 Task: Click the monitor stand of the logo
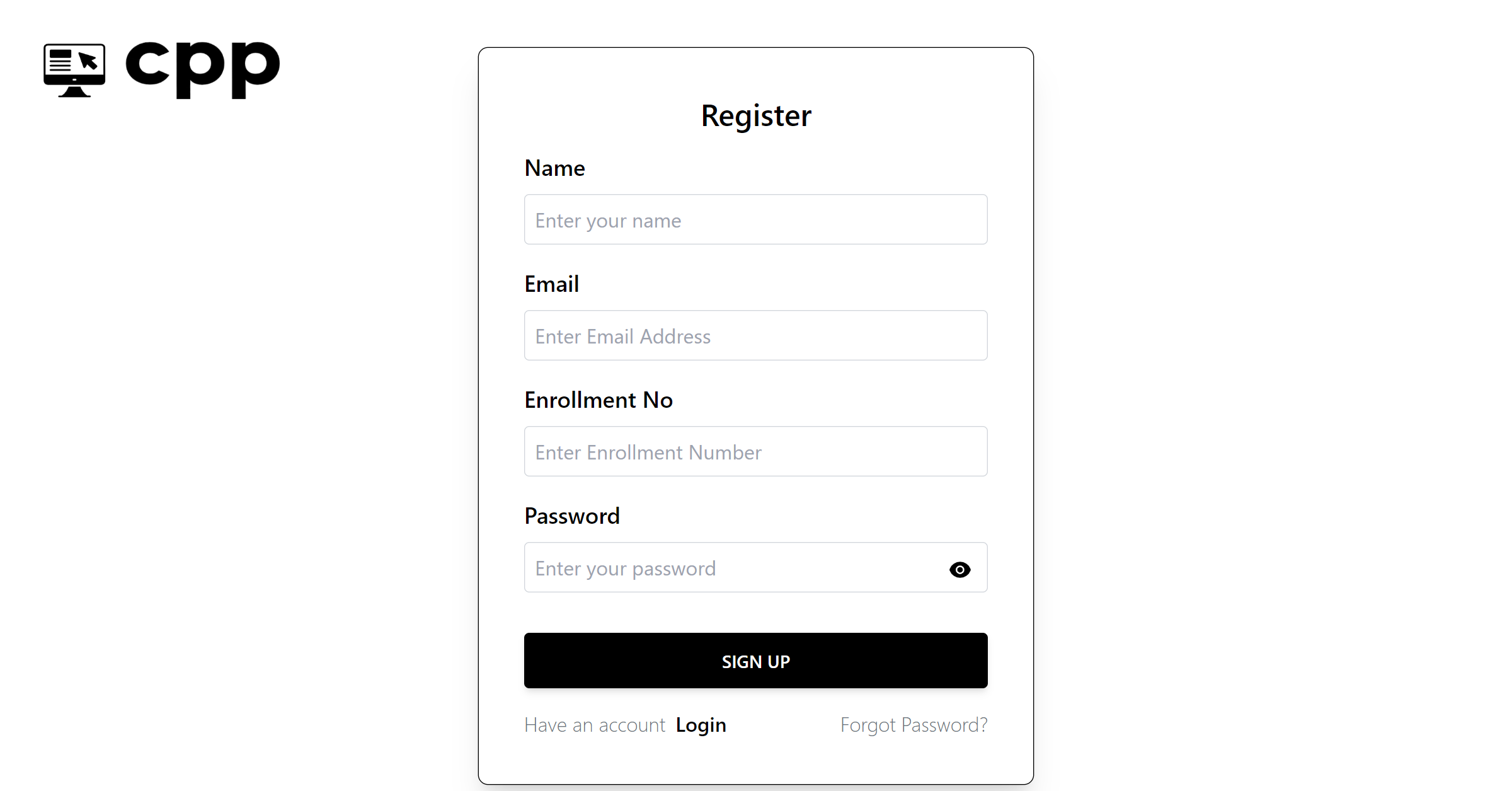[x=74, y=92]
